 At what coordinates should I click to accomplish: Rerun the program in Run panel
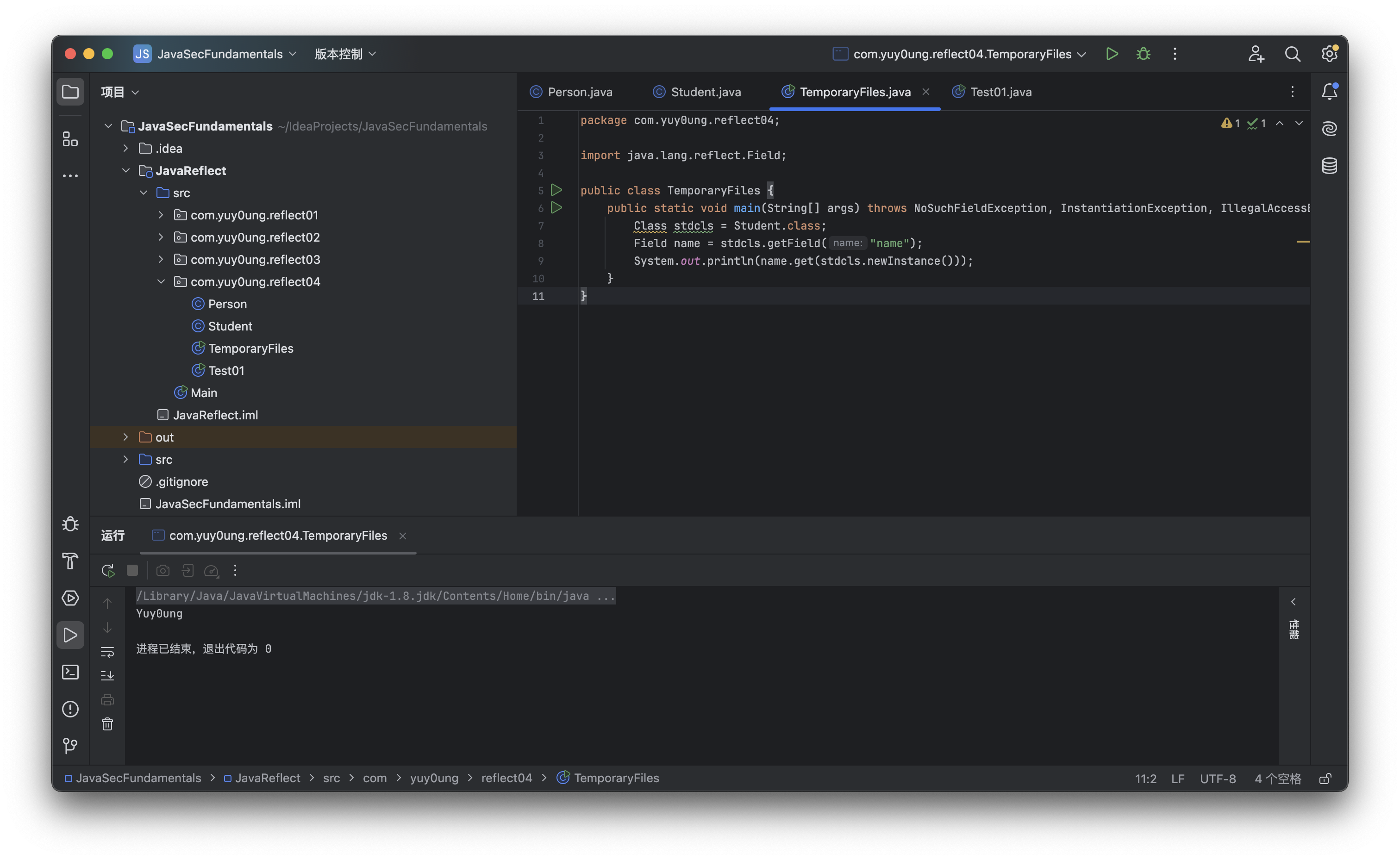point(107,571)
